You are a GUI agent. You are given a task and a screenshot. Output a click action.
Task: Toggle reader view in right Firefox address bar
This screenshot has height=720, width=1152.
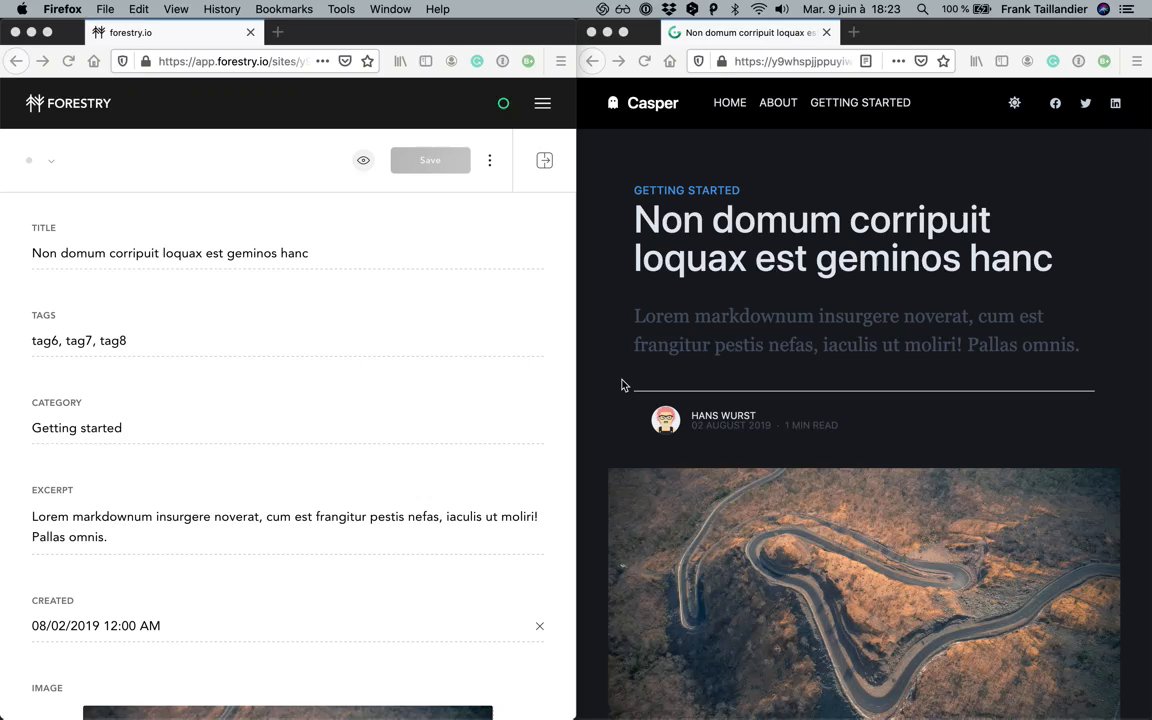click(866, 61)
